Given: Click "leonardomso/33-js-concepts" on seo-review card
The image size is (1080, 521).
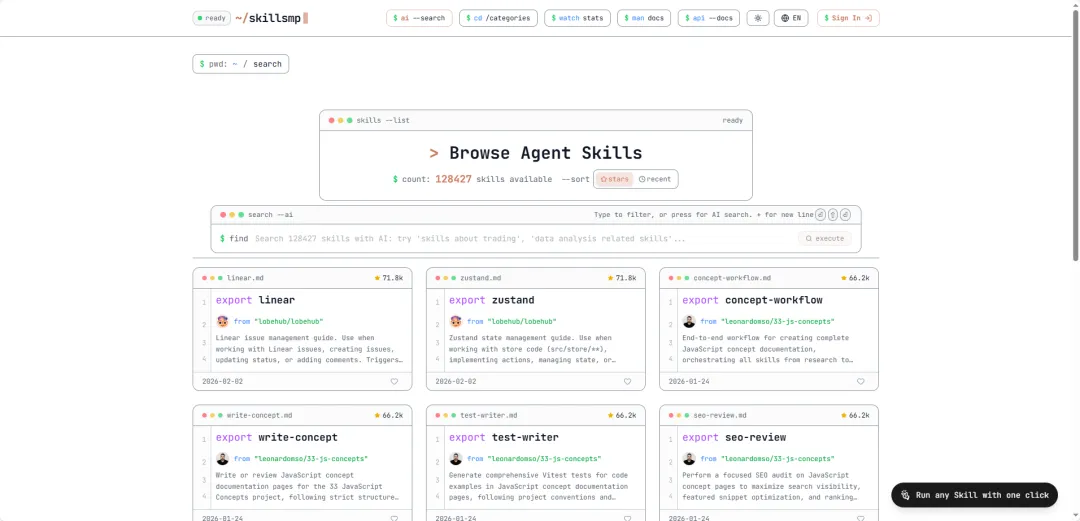Looking at the screenshot, I should (x=777, y=459).
